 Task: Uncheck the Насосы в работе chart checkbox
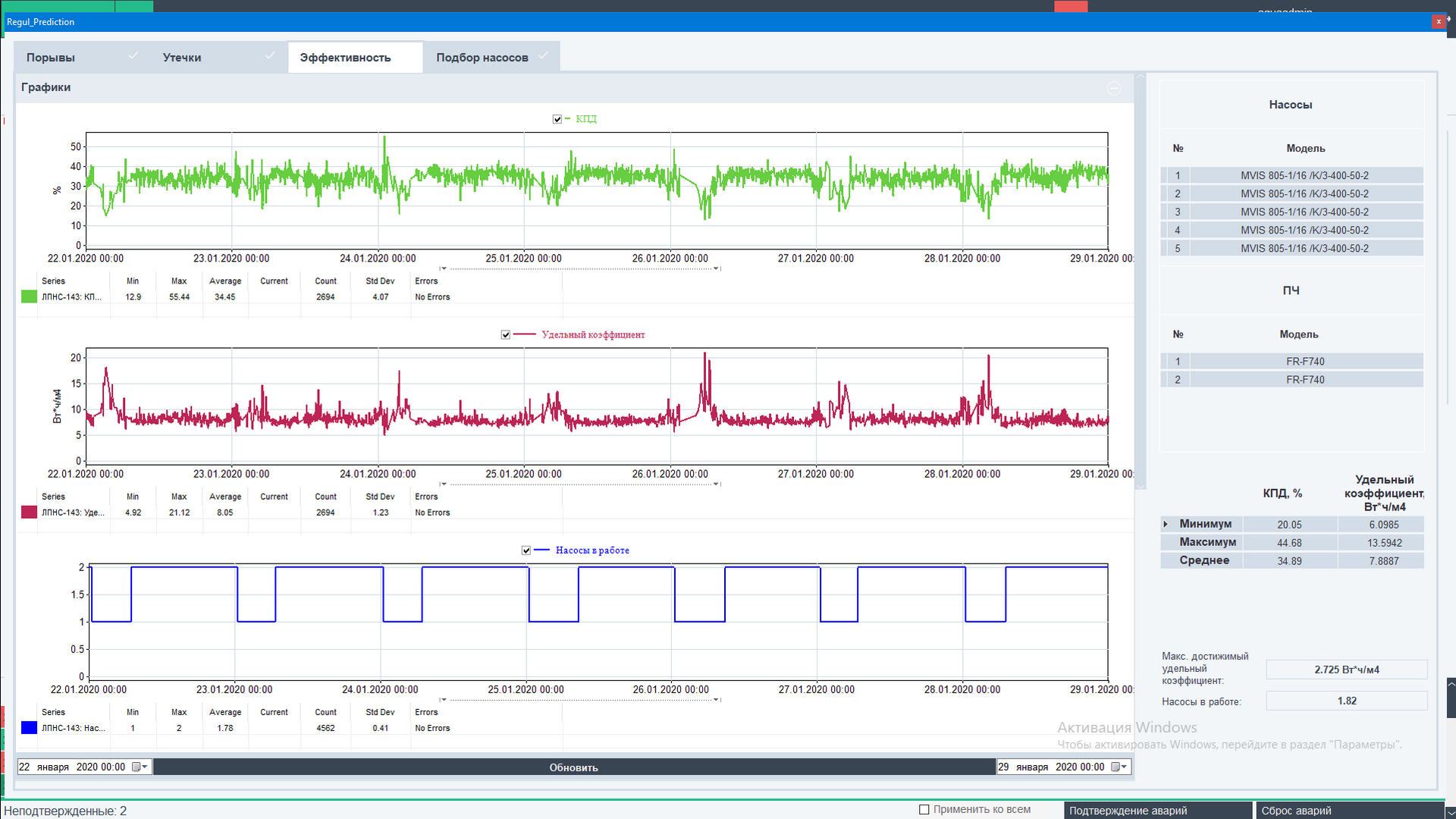tap(526, 551)
